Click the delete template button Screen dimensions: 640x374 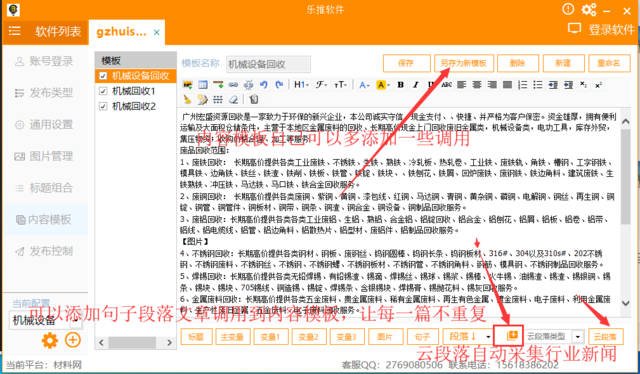tap(517, 63)
